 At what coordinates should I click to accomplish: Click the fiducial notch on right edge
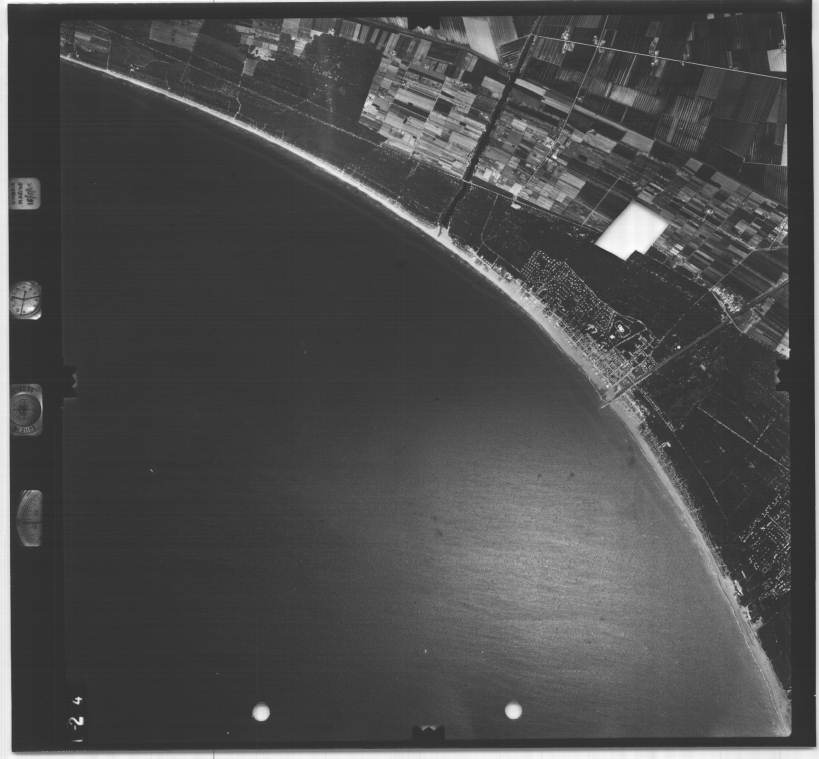[x=782, y=374]
